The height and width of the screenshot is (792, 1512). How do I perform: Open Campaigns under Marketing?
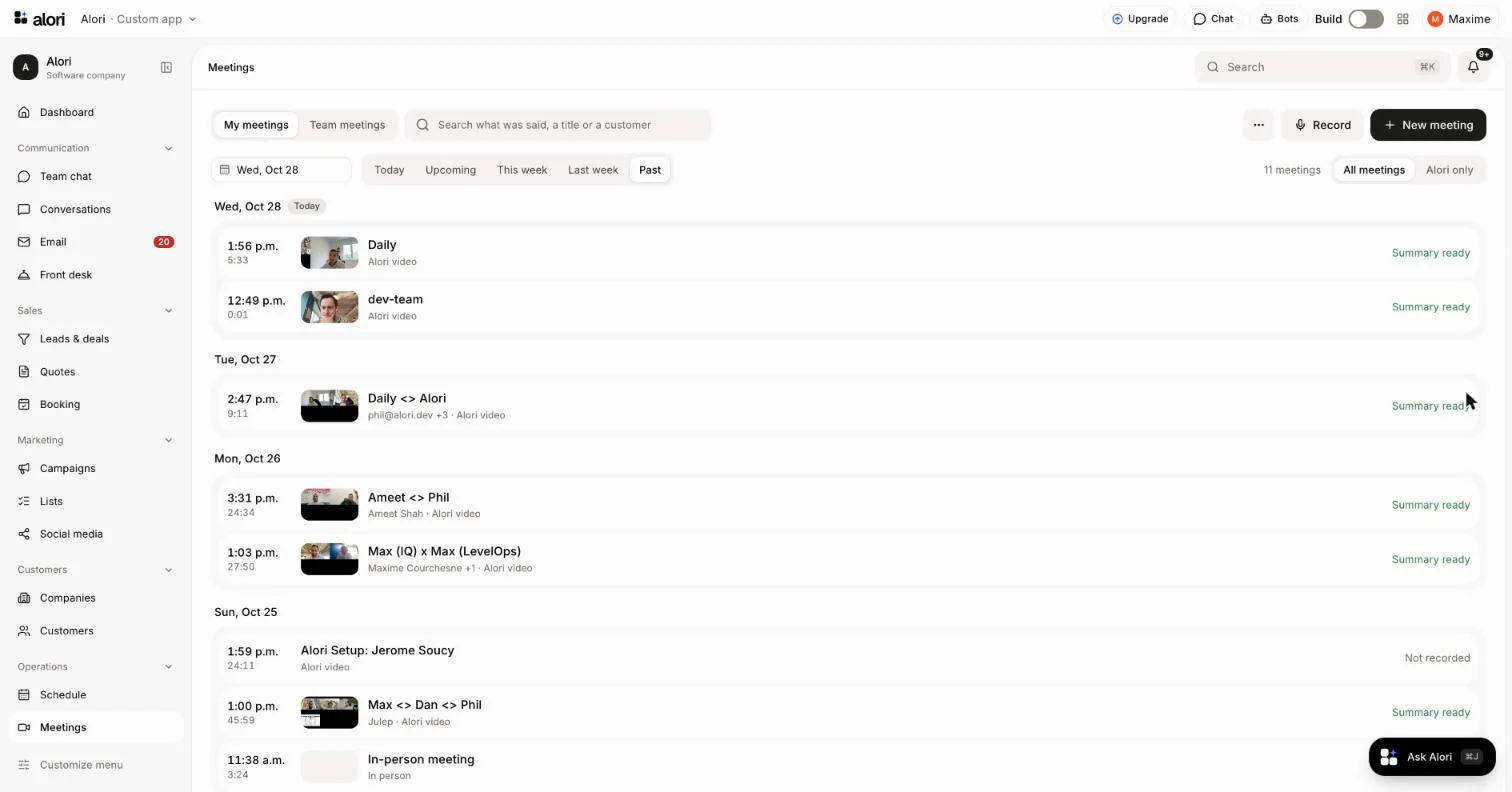[x=95, y=468]
